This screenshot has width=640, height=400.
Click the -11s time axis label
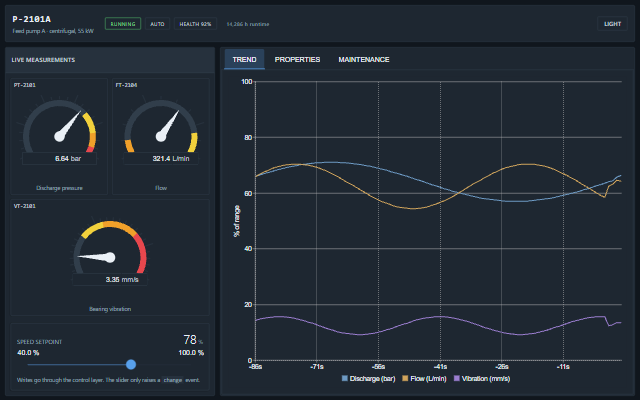563,367
